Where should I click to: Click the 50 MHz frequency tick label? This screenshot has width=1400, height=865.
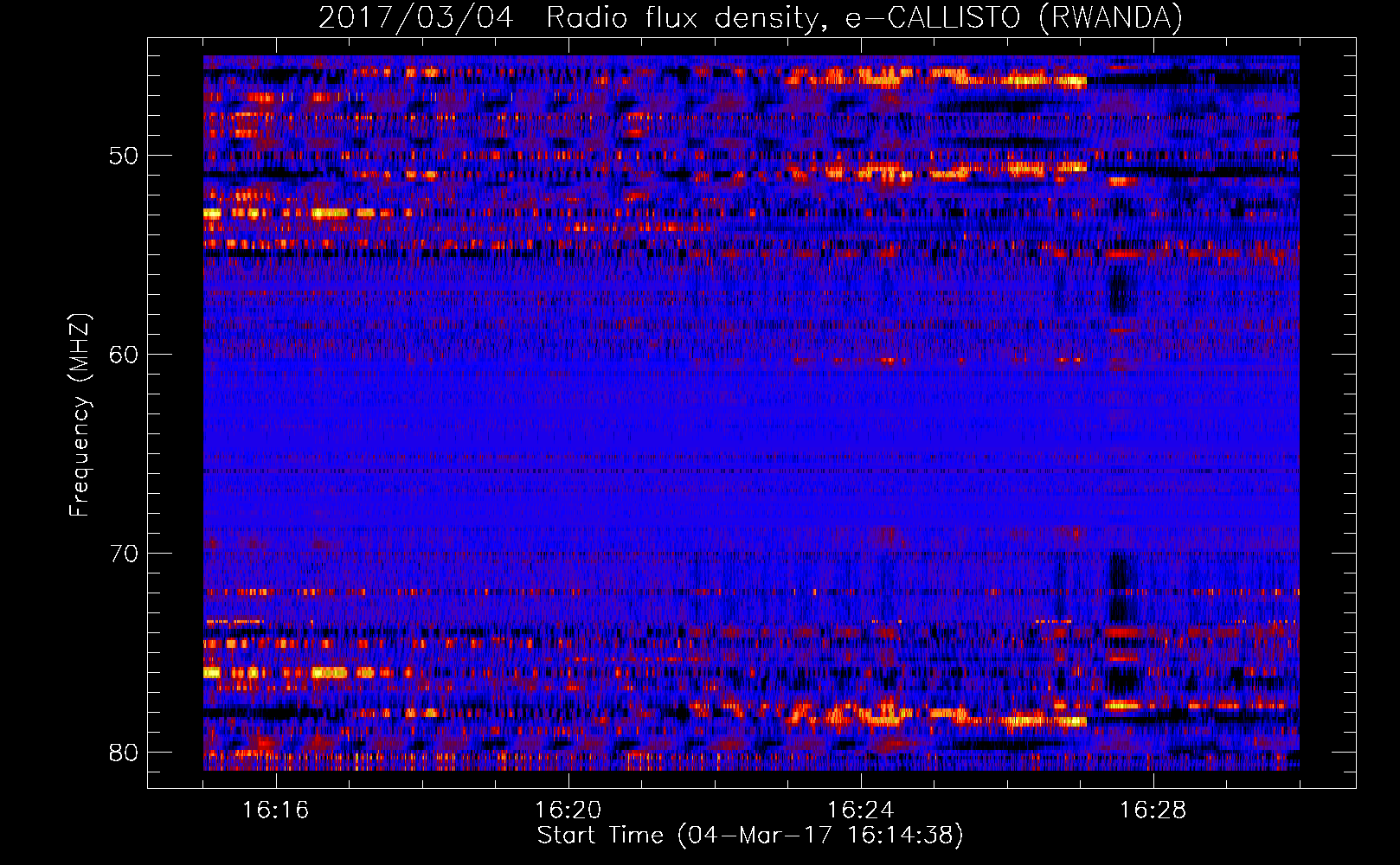123,156
